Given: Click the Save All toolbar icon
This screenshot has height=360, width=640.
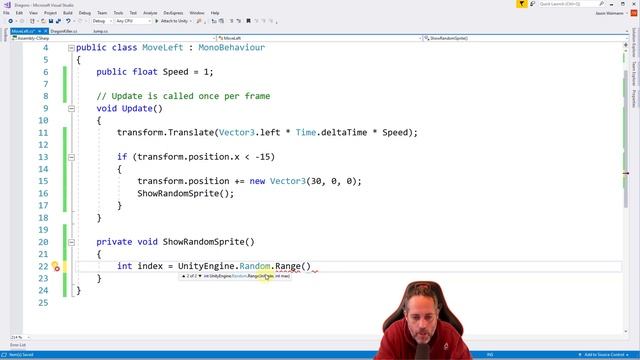Looking at the screenshot, I should click(x=58, y=21).
